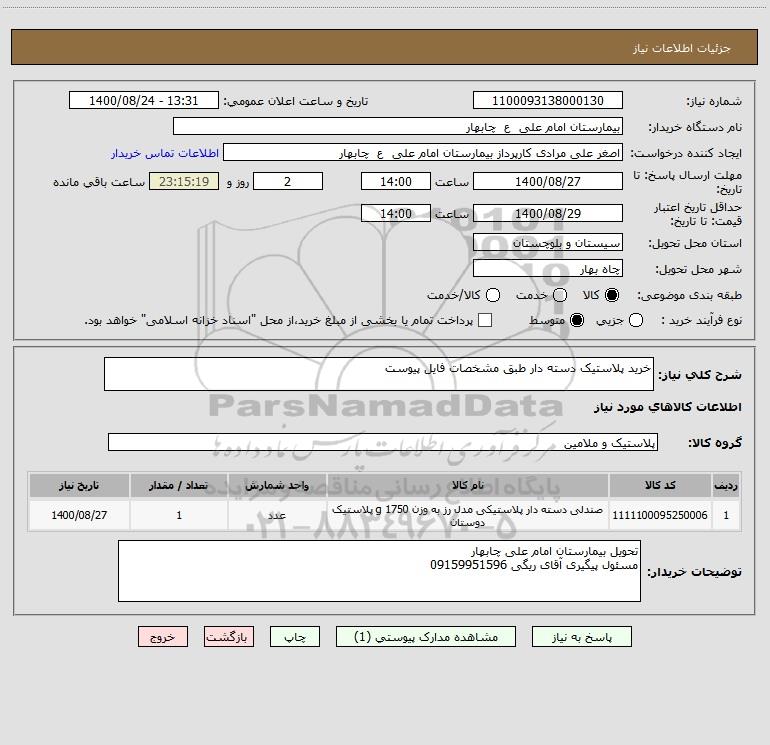Select the کالا radio button
The height and width of the screenshot is (745, 770).
click(612, 295)
